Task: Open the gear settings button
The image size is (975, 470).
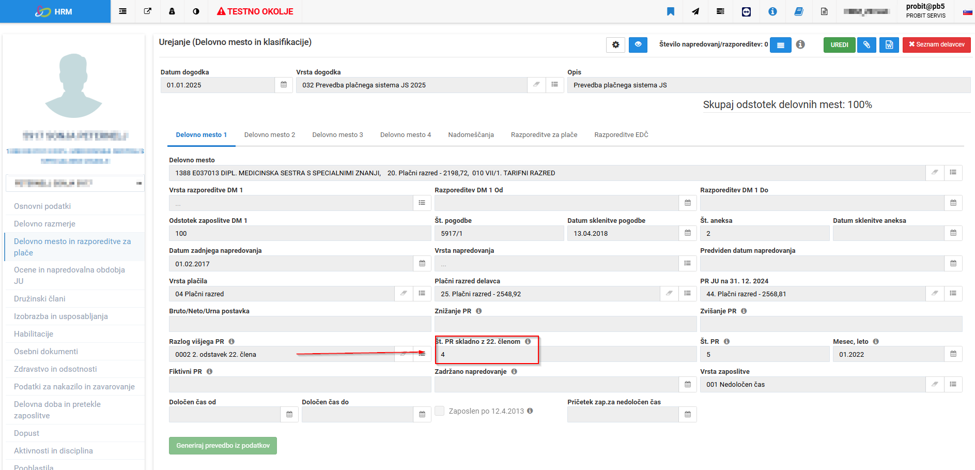Action: point(616,45)
